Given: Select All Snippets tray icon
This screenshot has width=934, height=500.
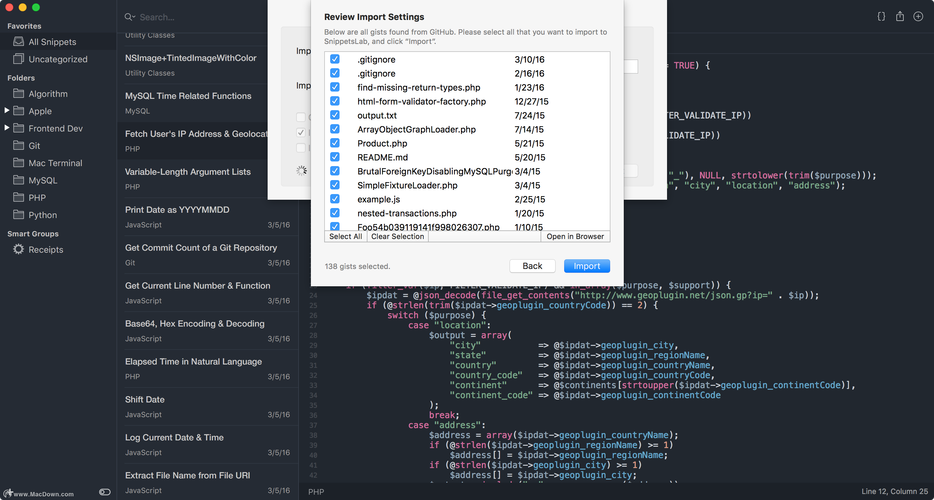Looking at the screenshot, I should [x=18, y=42].
